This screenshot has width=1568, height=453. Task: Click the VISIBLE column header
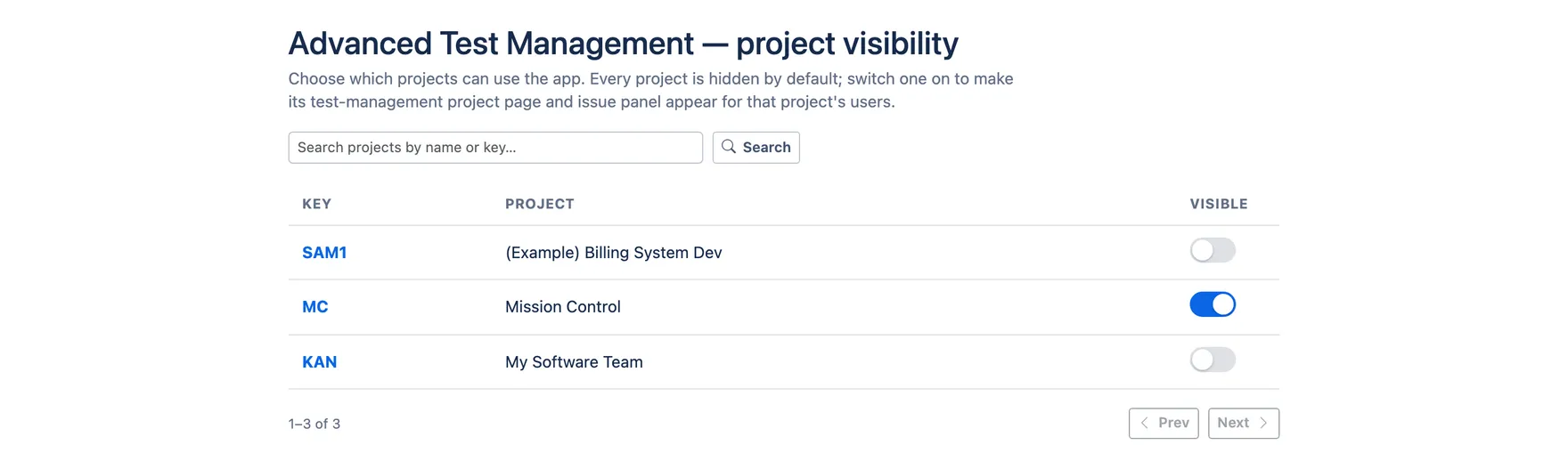coord(1219,204)
